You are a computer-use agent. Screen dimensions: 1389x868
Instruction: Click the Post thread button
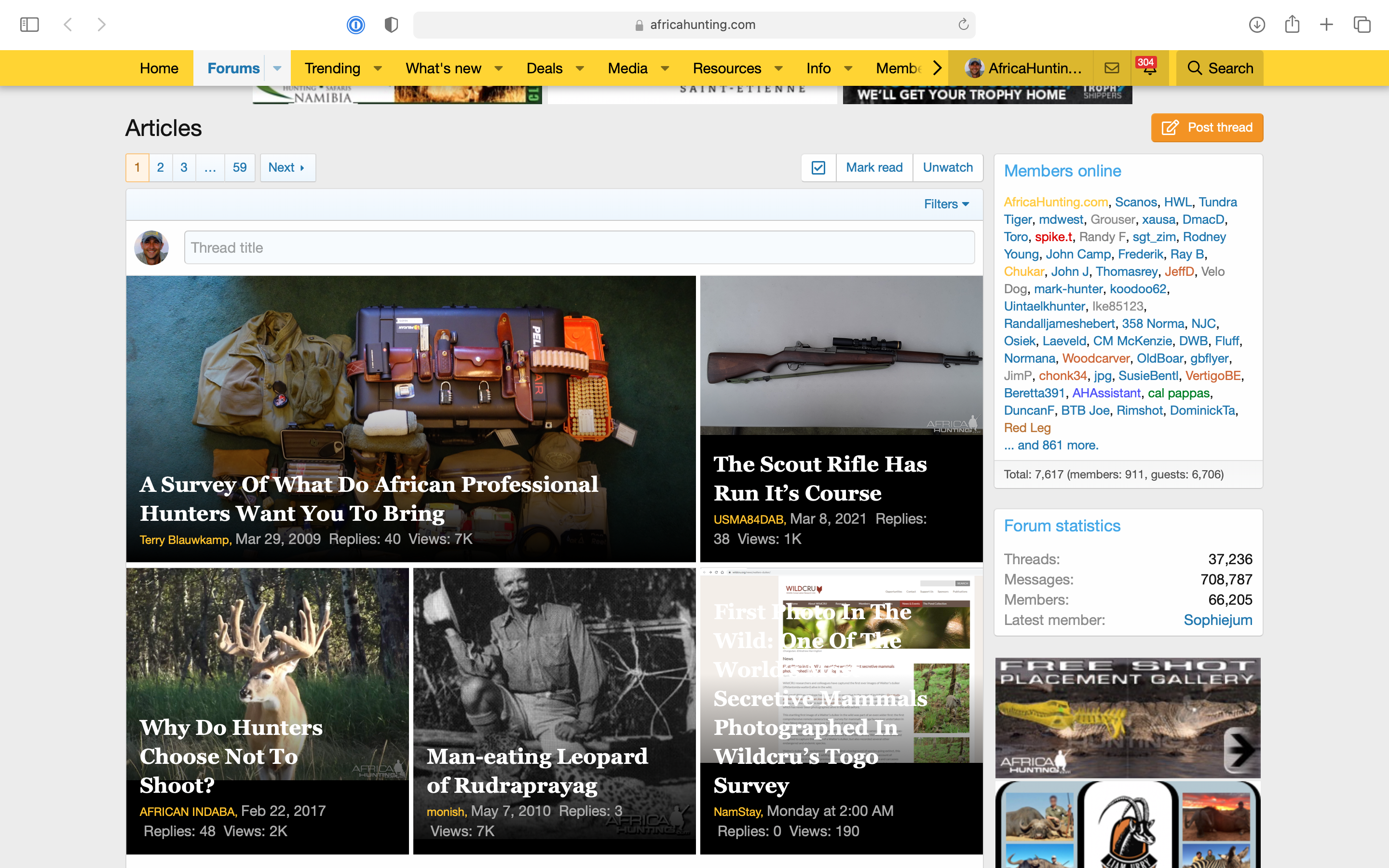coord(1207,127)
